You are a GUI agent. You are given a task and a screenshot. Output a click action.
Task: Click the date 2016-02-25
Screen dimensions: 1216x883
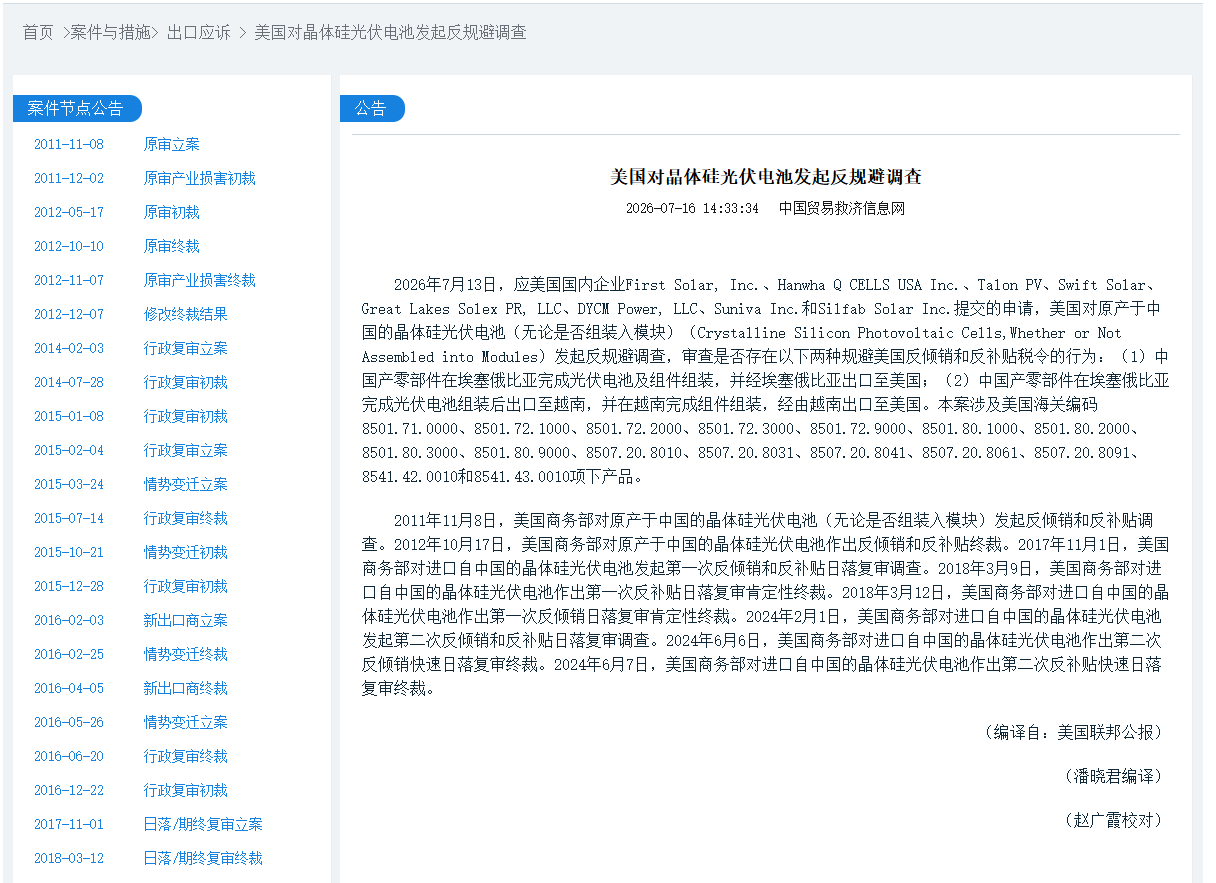69,654
